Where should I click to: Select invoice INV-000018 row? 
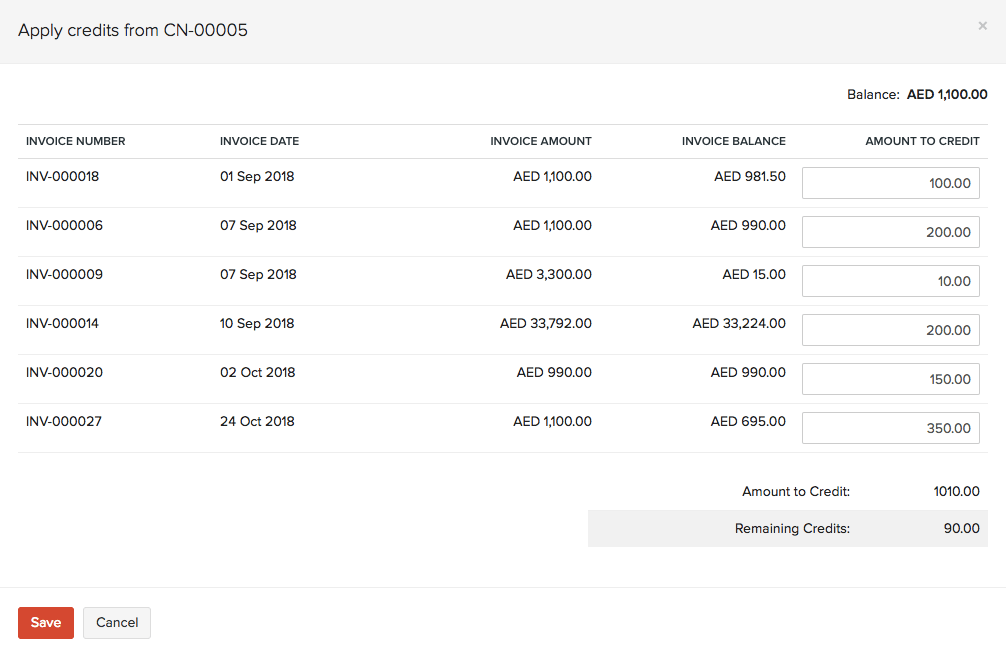(x=64, y=176)
